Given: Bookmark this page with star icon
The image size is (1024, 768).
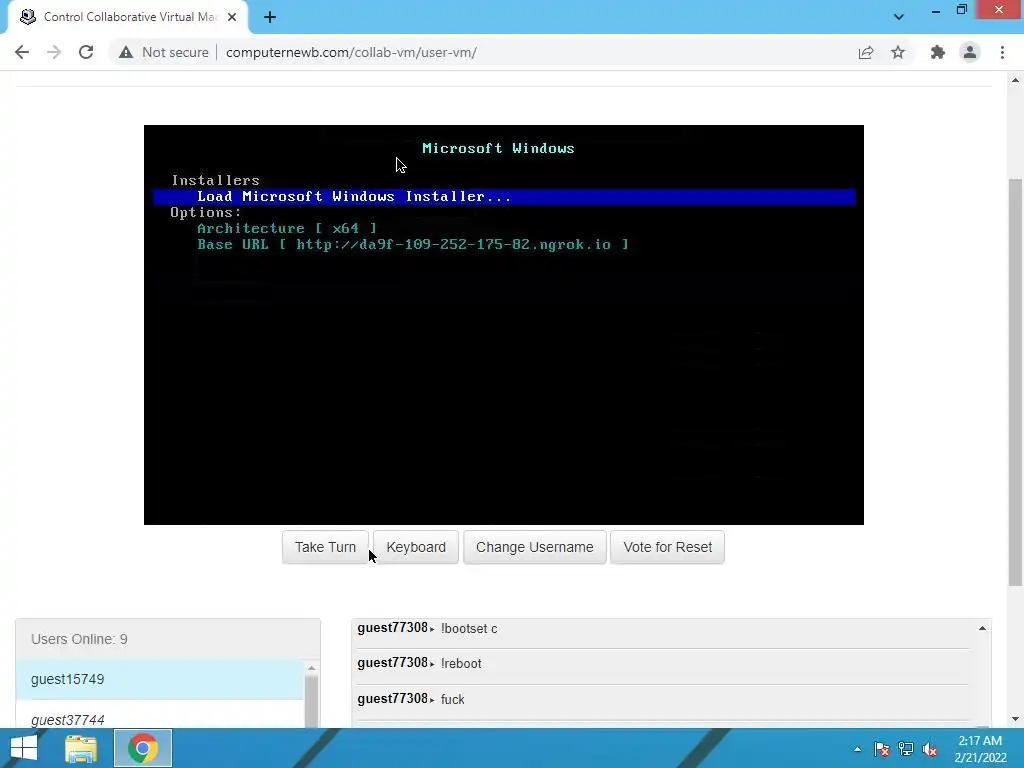Looking at the screenshot, I should [898, 52].
